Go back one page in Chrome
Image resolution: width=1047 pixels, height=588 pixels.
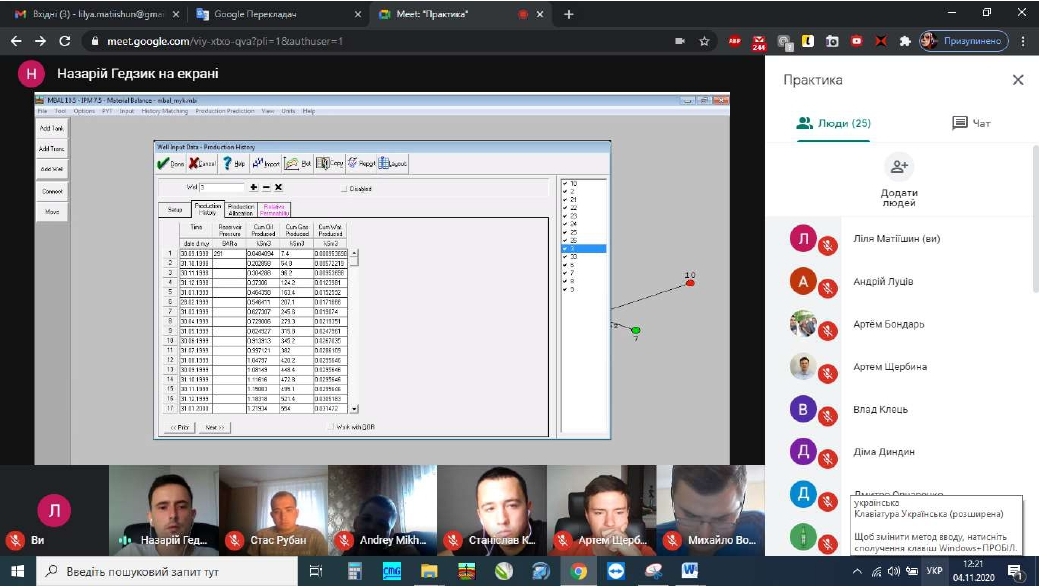click(16, 41)
